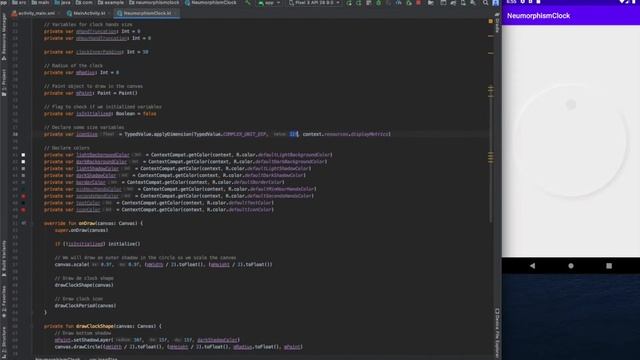Screen dimensions: 640x360
Task: Click the Search Everywhere magnifier icon
Action: [x=485, y=3]
